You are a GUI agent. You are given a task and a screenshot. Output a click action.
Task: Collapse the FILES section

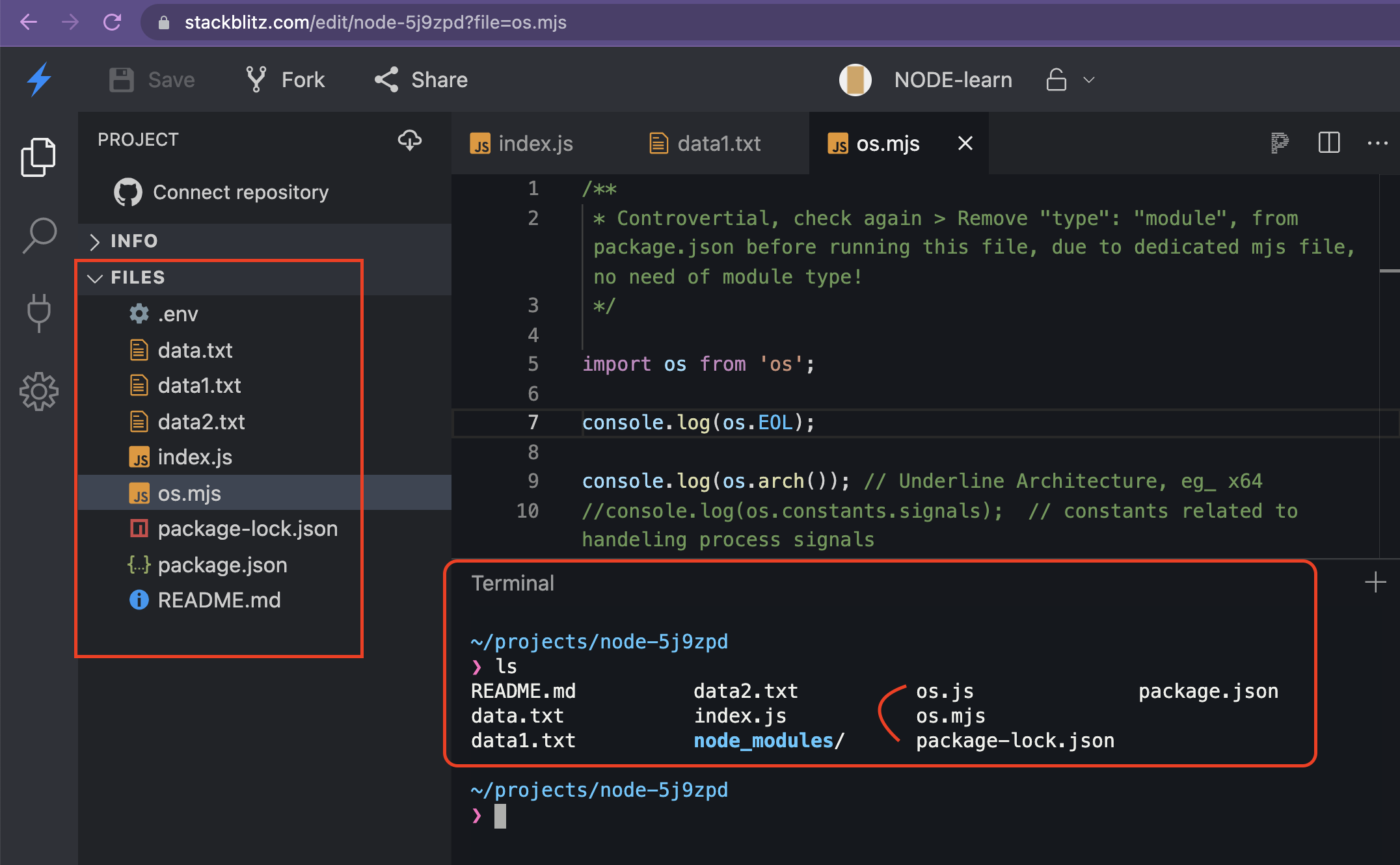95,277
